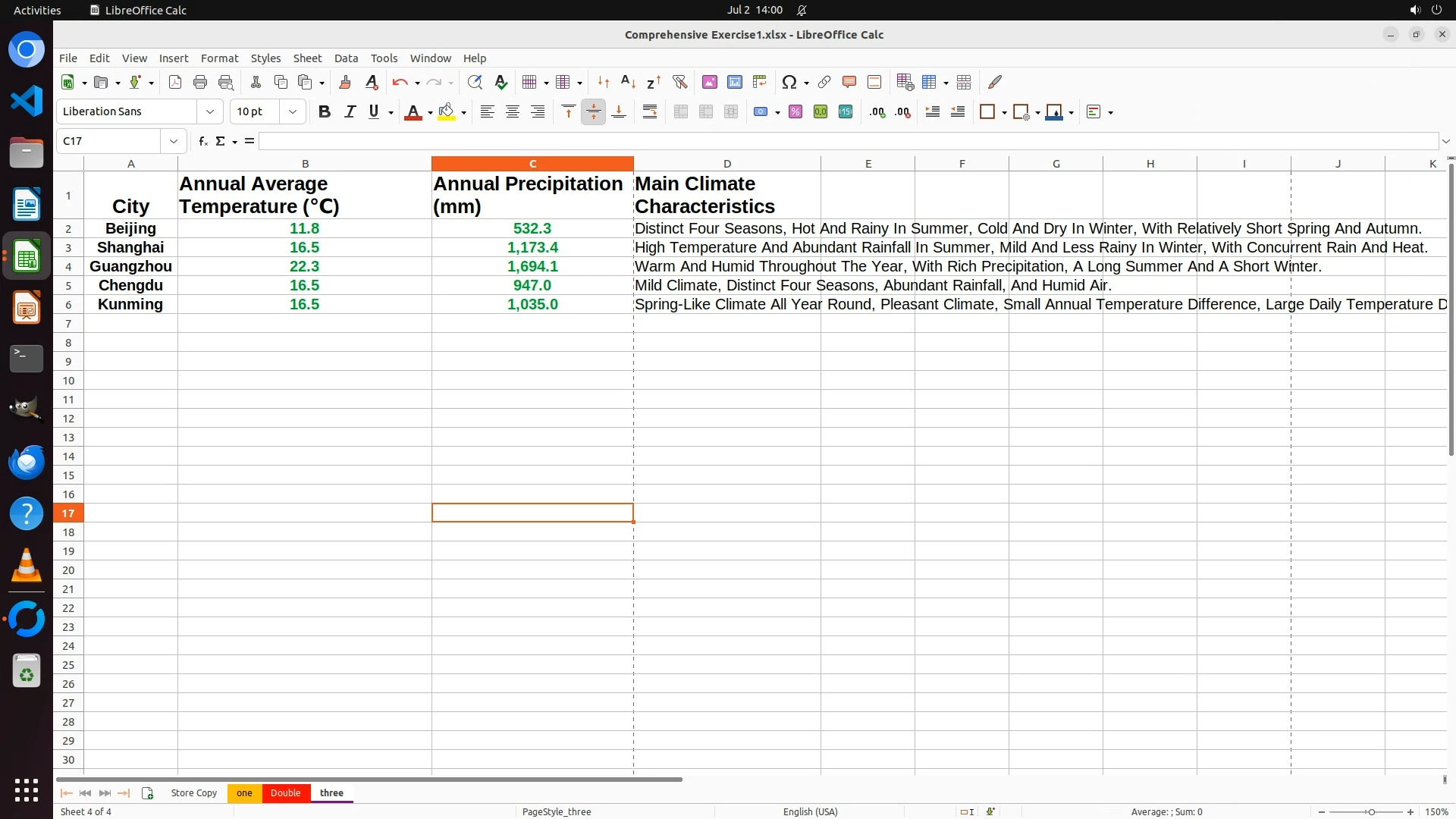The image size is (1456, 819).
Task: Click the Insert Special Character omega icon
Action: point(789,82)
